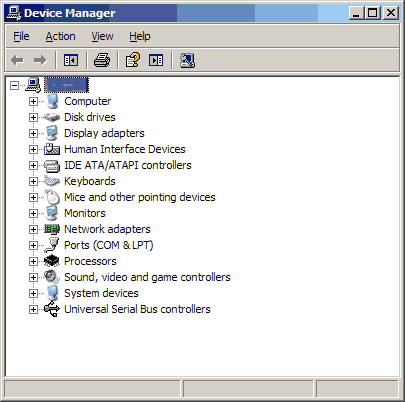
Task: Expand the Network adapters category
Action: click(33, 229)
